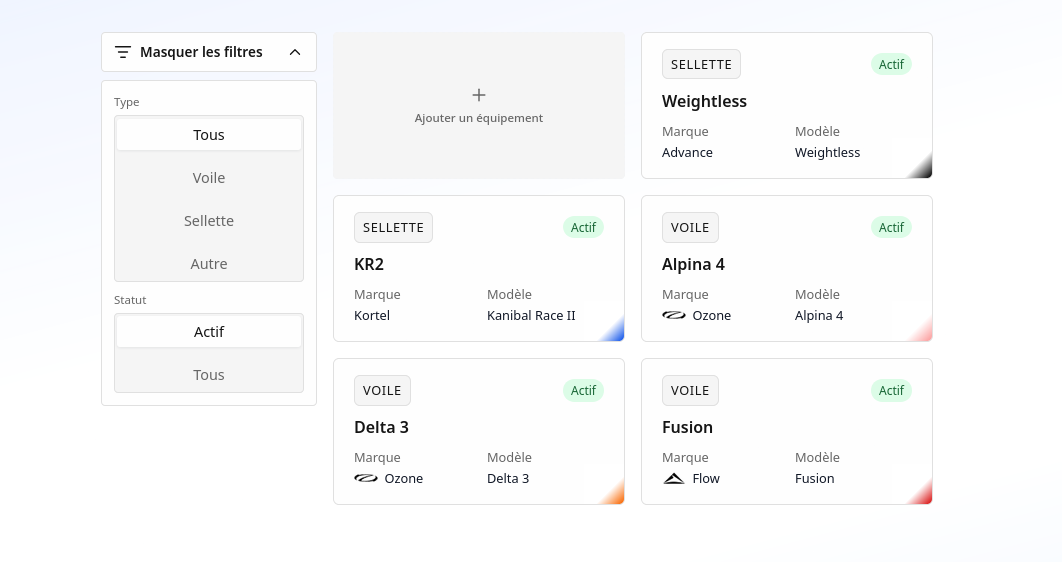
Task: Click Fusion model value text
Action: point(815,479)
